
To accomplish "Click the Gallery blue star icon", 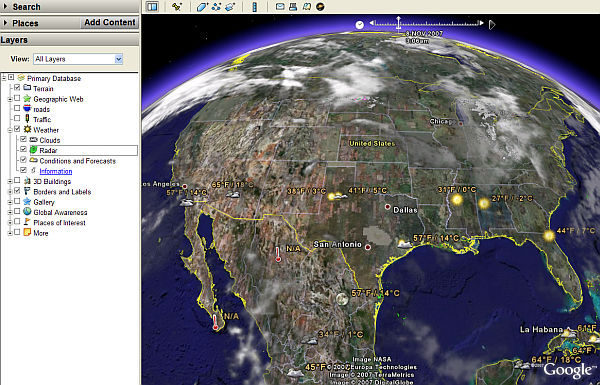I will (27, 201).
